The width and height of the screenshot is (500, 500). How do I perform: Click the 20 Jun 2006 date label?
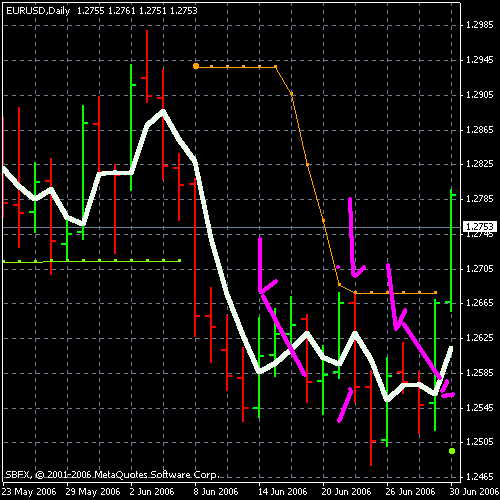[346, 491]
